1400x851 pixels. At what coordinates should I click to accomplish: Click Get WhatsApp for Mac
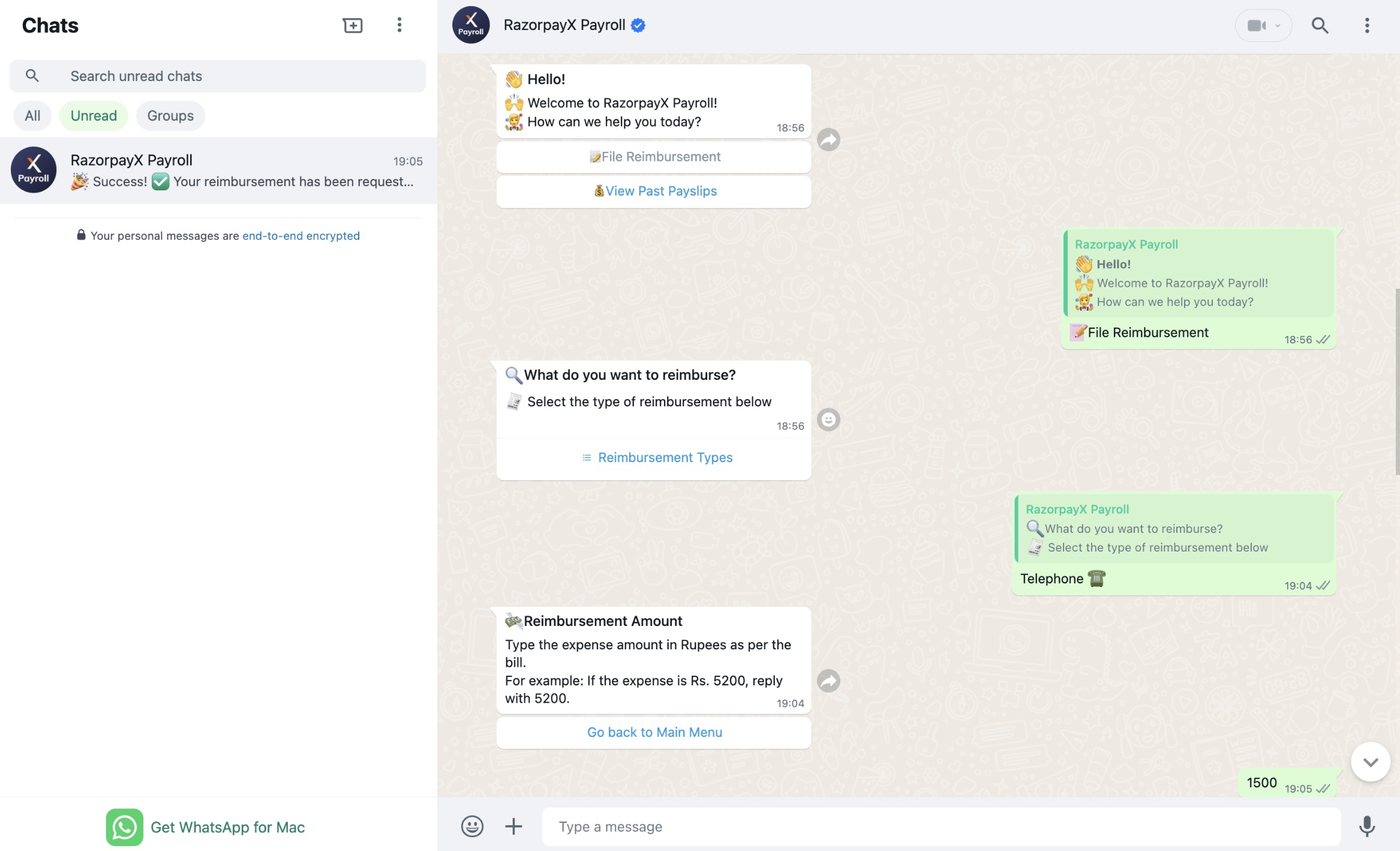[227, 827]
